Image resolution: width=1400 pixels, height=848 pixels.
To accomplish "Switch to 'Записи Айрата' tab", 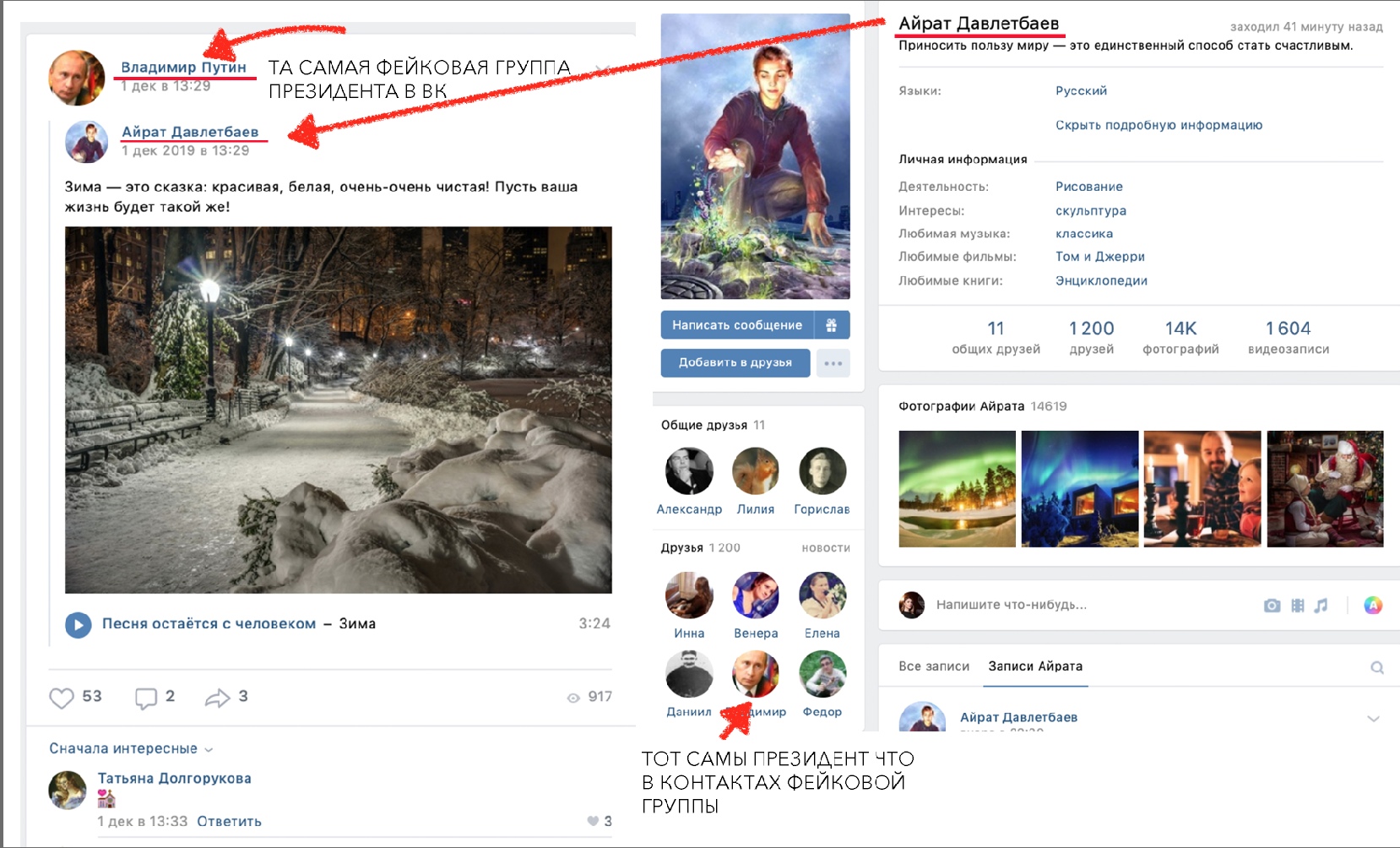I will click(1035, 666).
